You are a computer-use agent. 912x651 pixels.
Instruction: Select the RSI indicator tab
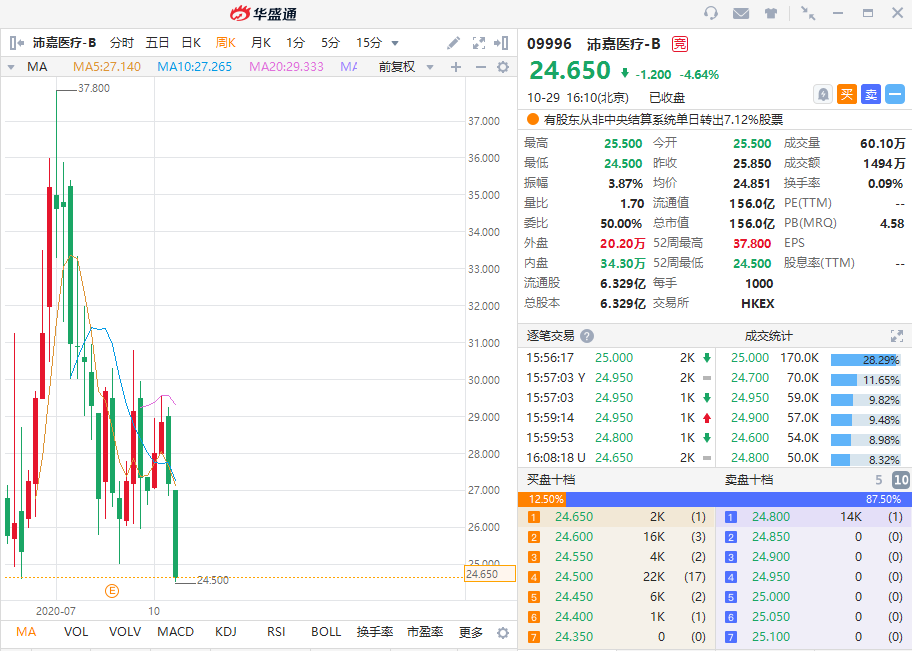click(276, 632)
